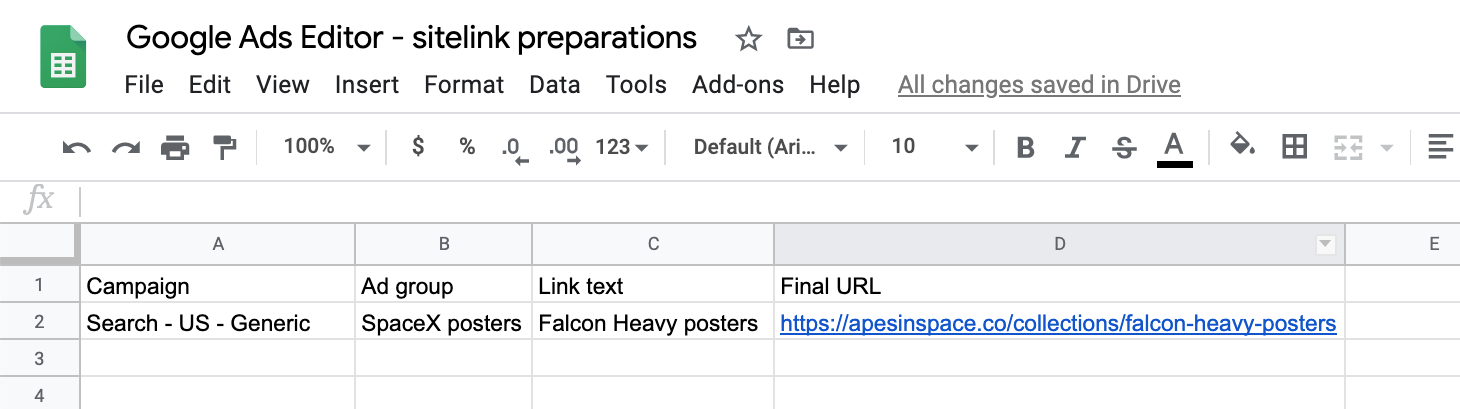Open the Borders grid icon
Viewport: 1460px width, 409px height.
1294,148
